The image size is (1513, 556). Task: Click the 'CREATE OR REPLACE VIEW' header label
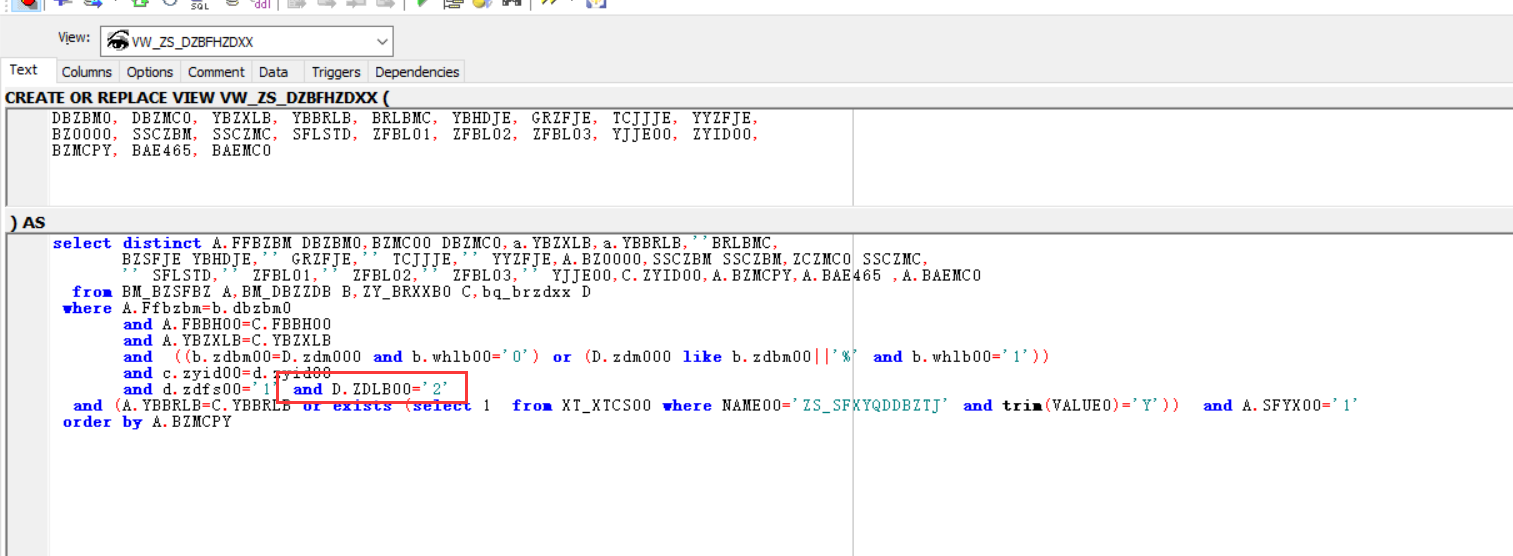(197, 97)
